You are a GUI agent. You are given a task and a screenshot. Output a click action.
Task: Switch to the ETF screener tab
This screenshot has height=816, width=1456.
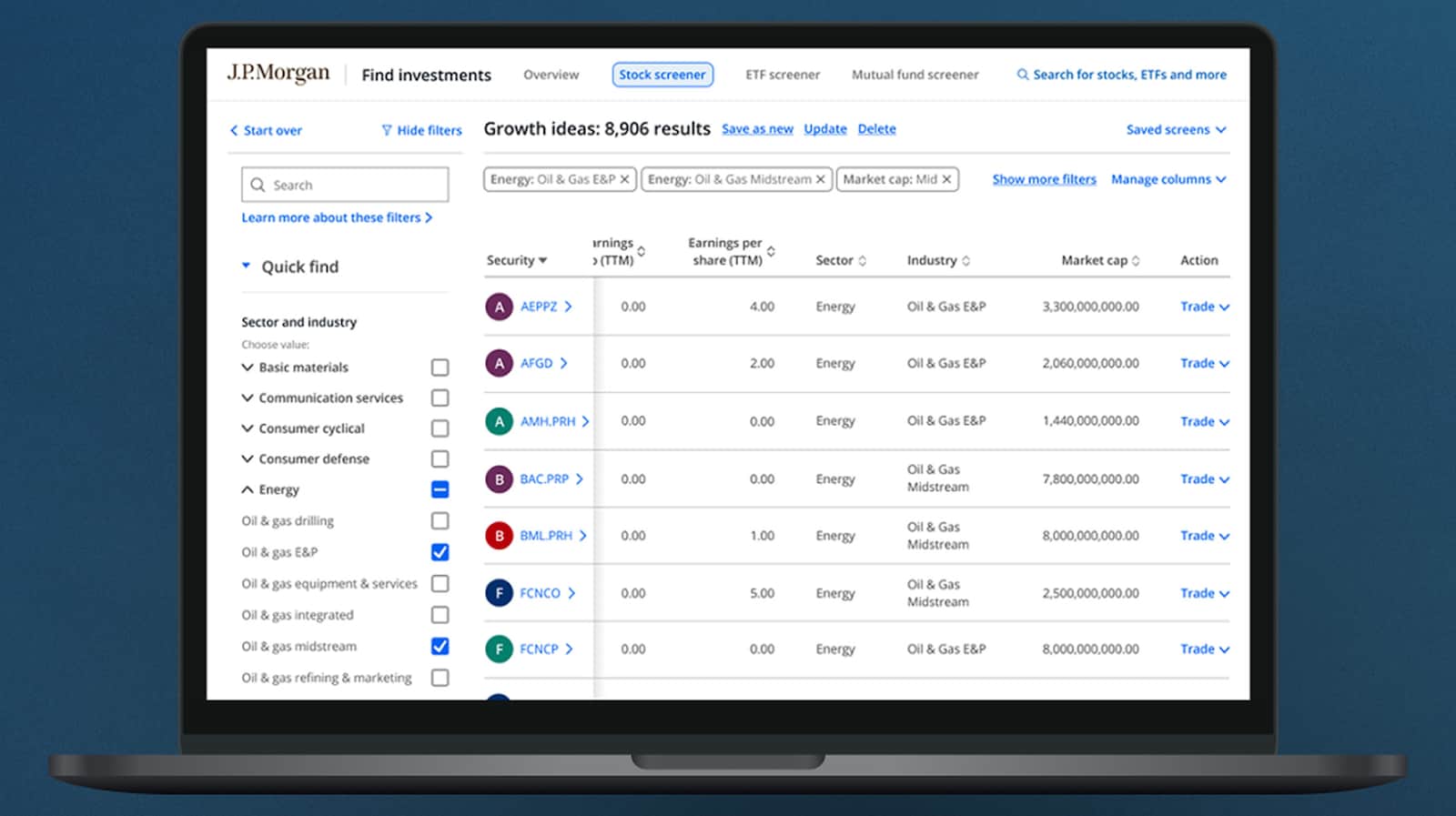pyautogui.click(x=782, y=75)
